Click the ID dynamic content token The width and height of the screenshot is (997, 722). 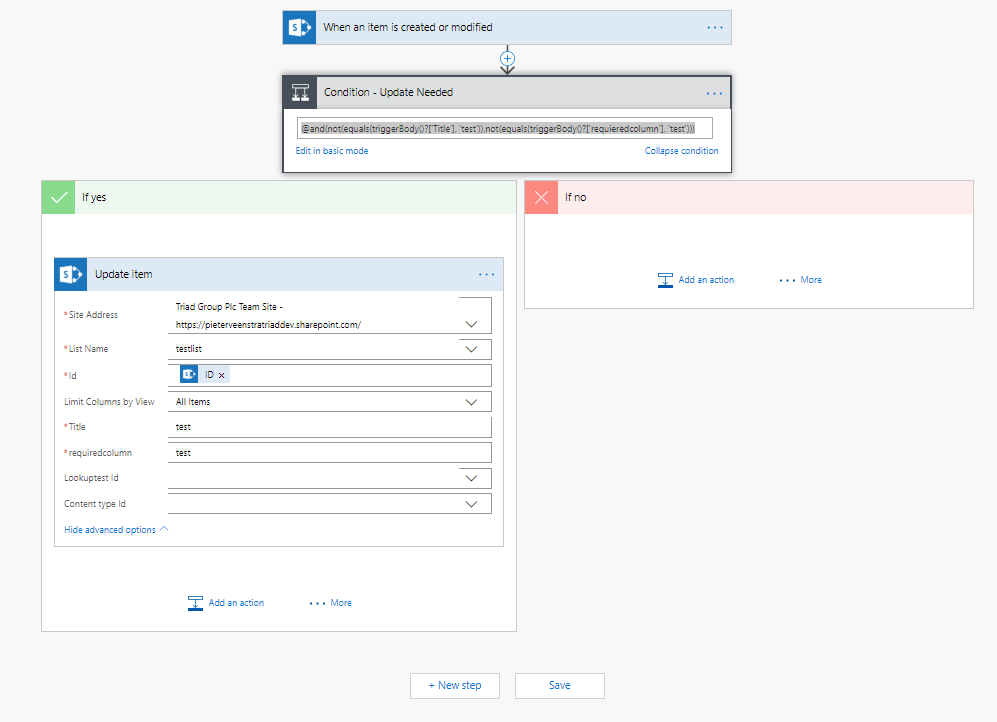click(204, 375)
